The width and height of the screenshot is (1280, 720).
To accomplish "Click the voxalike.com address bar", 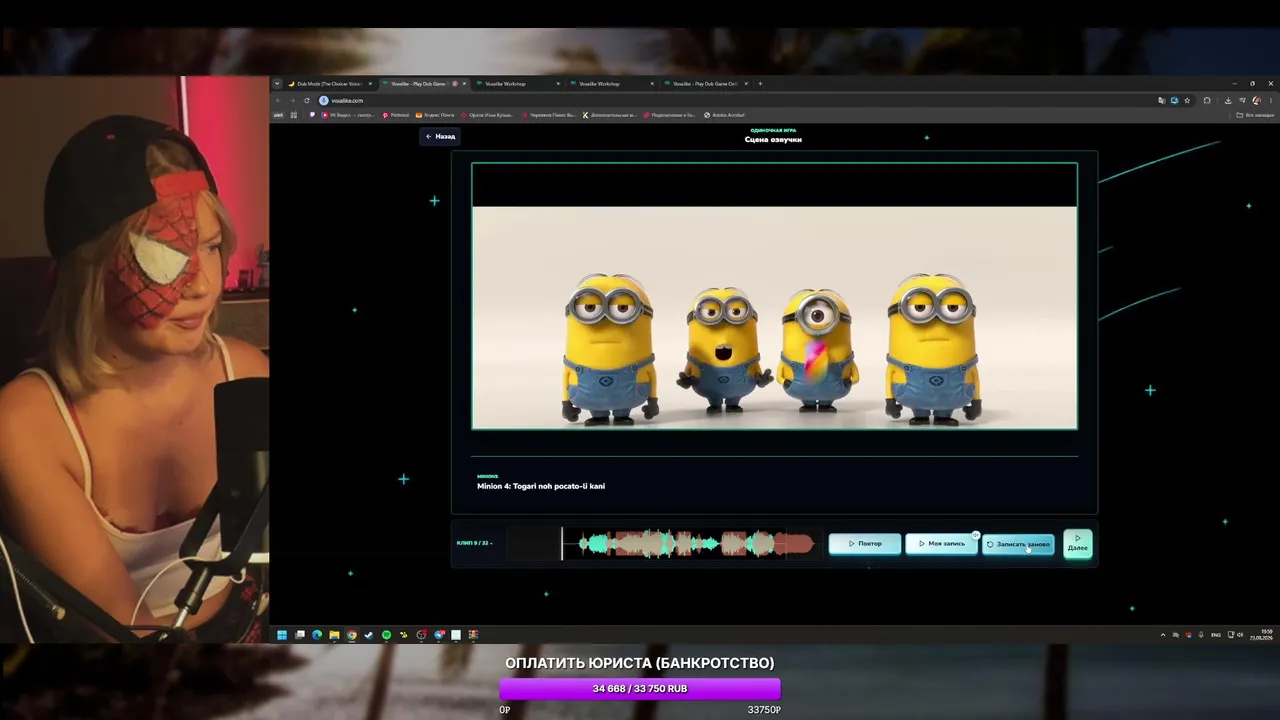I will pyautogui.click(x=735, y=100).
